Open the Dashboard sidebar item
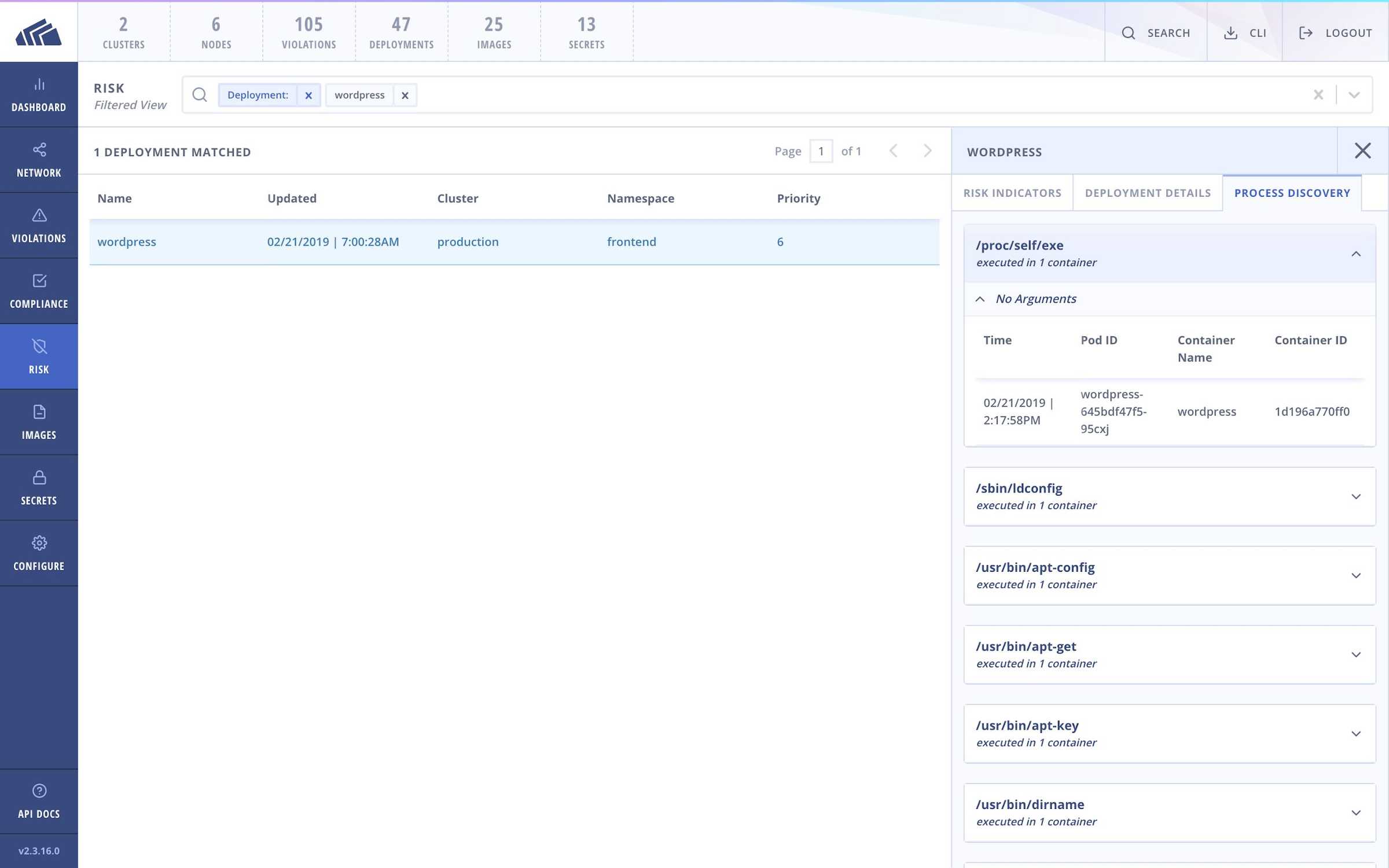Image resolution: width=1389 pixels, height=868 pixels. tap(39, 95)
